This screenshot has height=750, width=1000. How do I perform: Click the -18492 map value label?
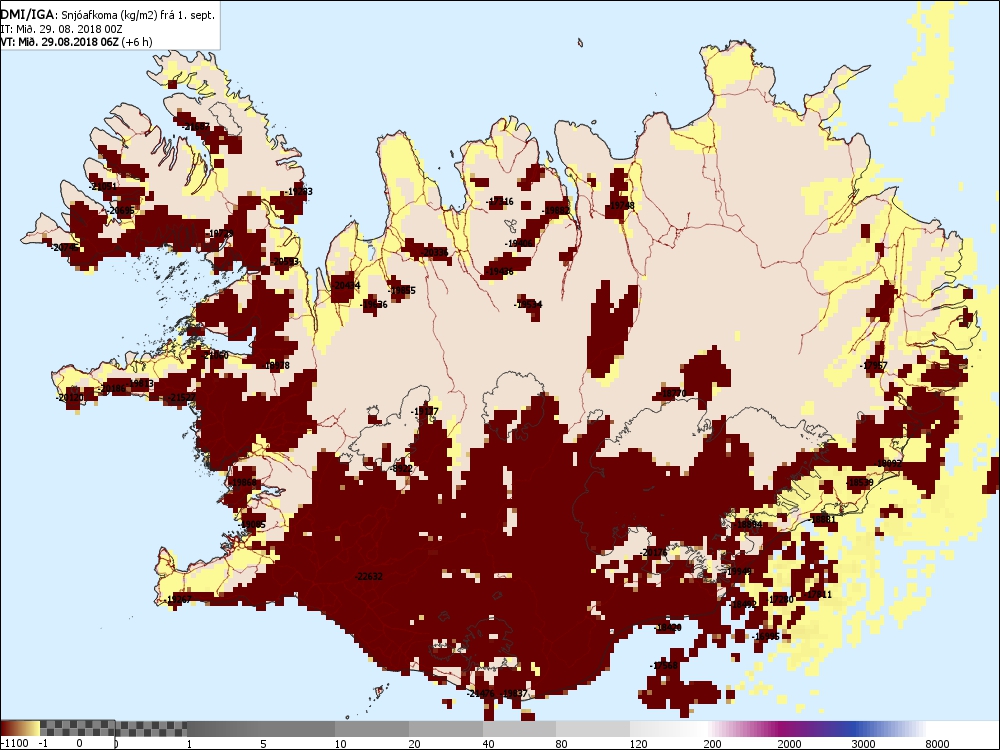[742, 604]
